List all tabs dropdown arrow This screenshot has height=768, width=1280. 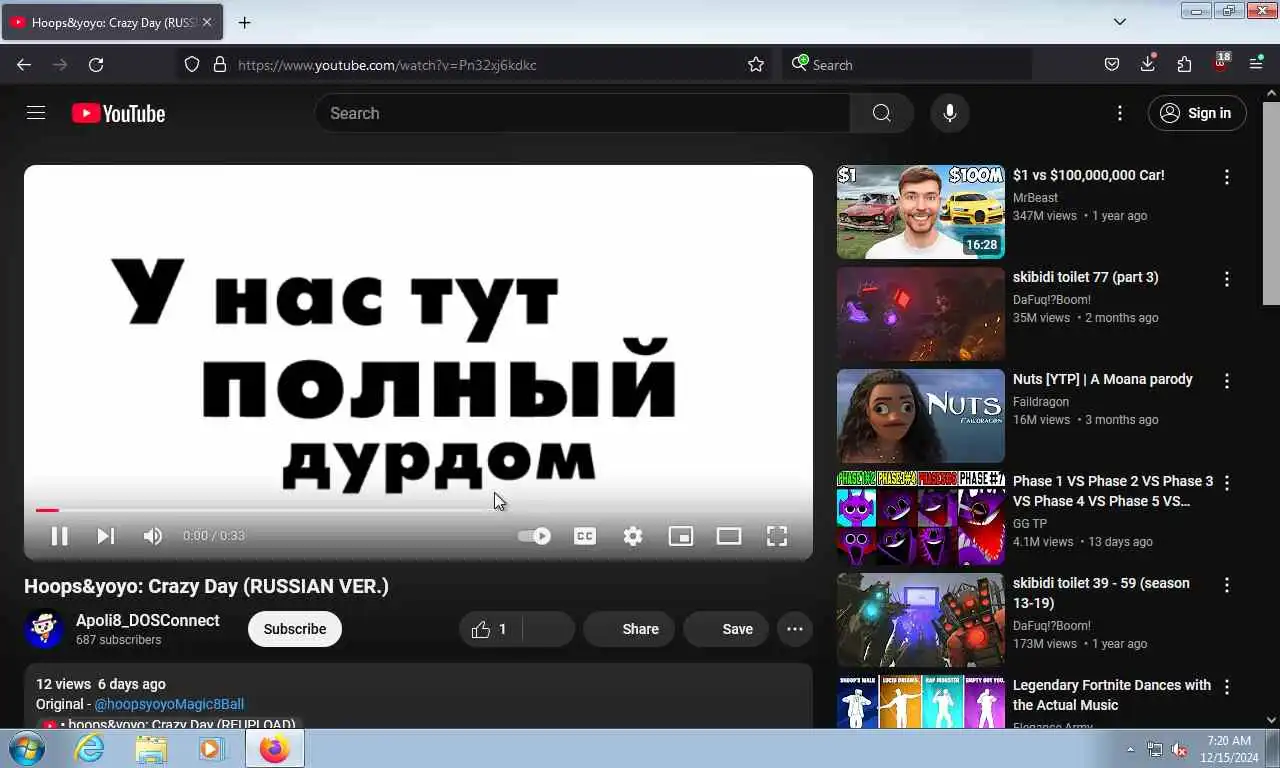[1120, 22]
